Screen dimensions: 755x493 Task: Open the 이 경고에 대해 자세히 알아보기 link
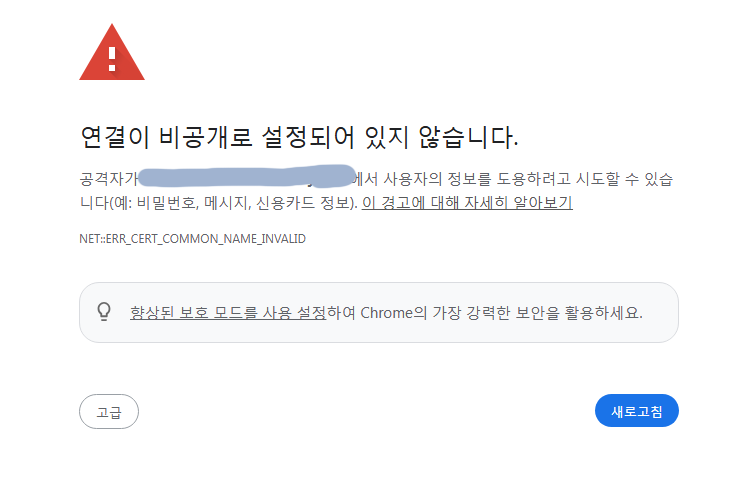coord(467,203)
